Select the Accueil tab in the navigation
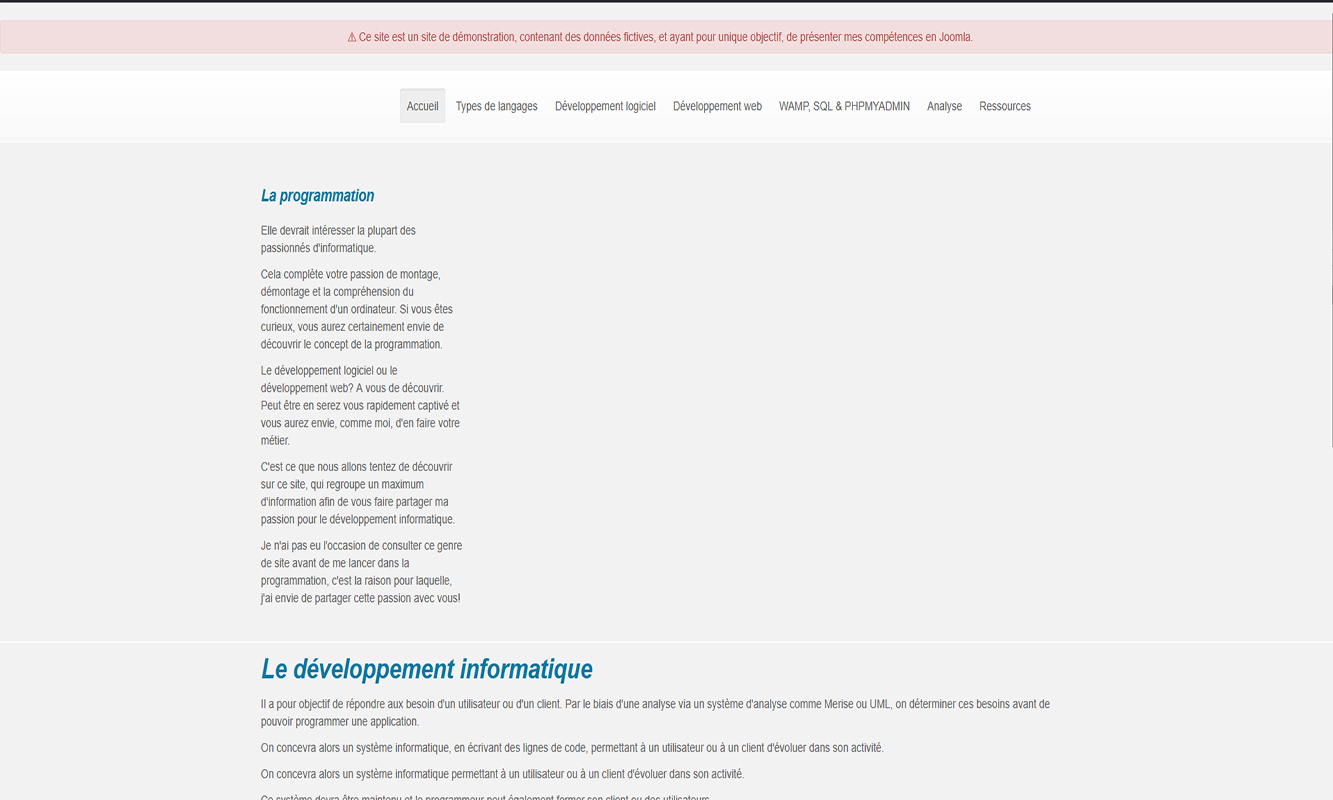This screenshot has height=800, width=1333. [x=421, y=105]
